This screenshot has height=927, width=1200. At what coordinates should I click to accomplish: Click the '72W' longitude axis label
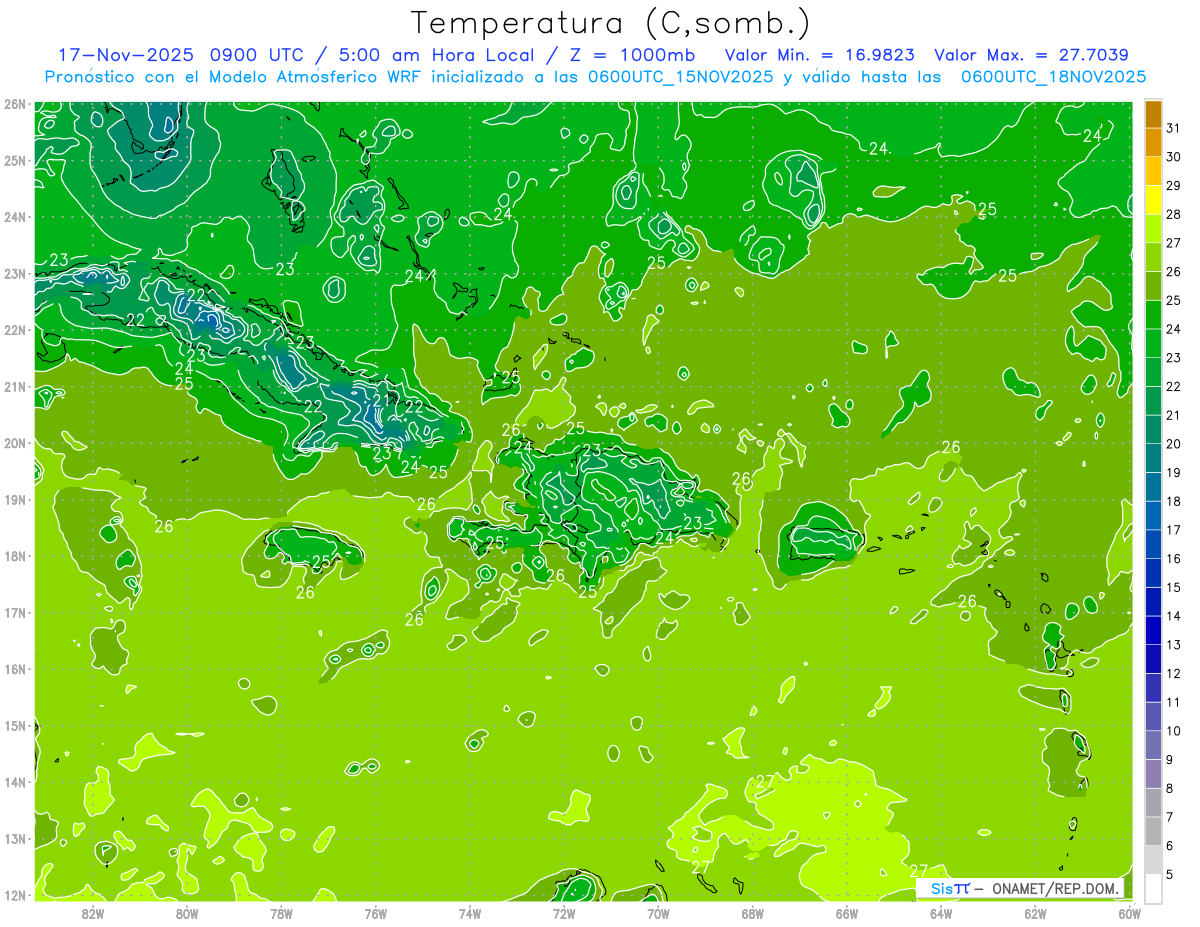point(564,913)
